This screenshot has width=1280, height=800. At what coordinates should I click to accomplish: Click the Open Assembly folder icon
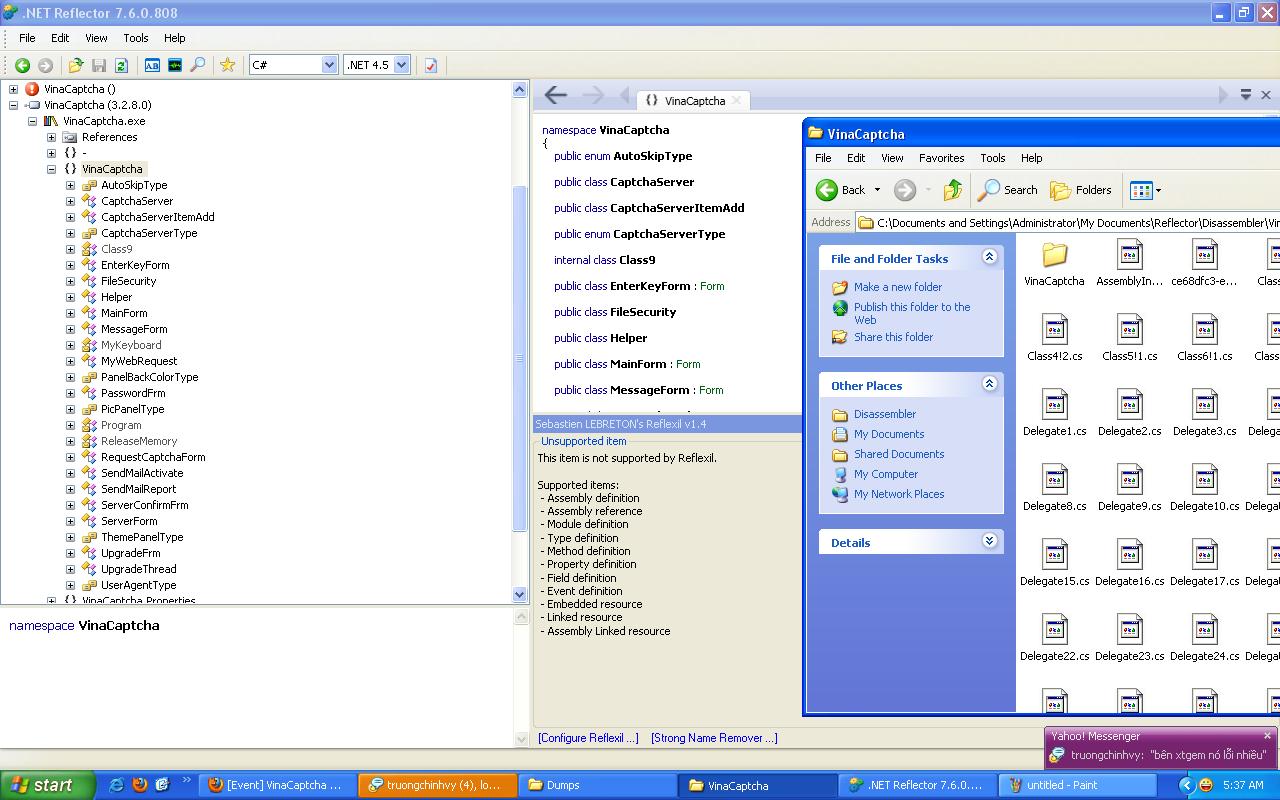[x=76, y=65]
